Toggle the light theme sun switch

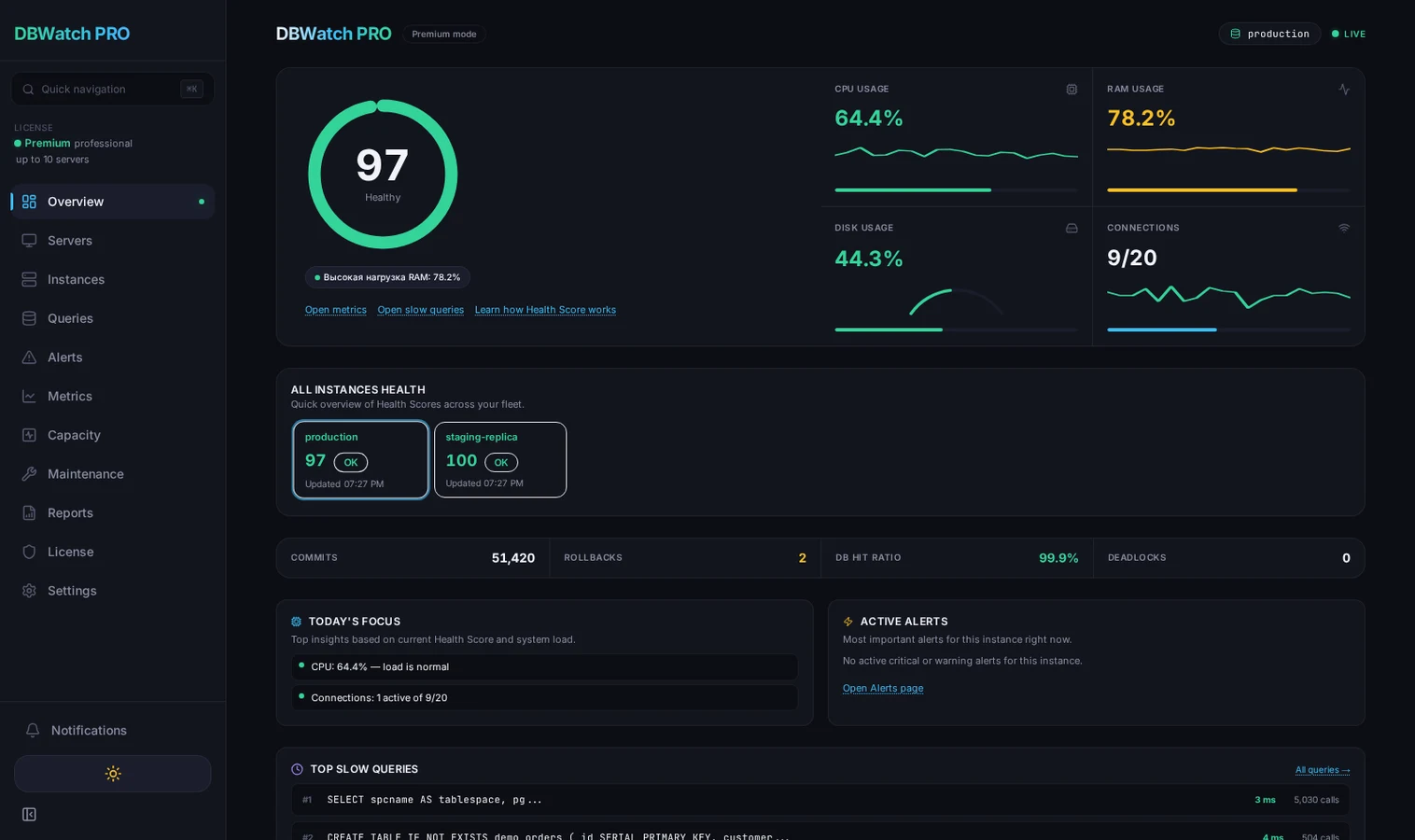(112, 773)
